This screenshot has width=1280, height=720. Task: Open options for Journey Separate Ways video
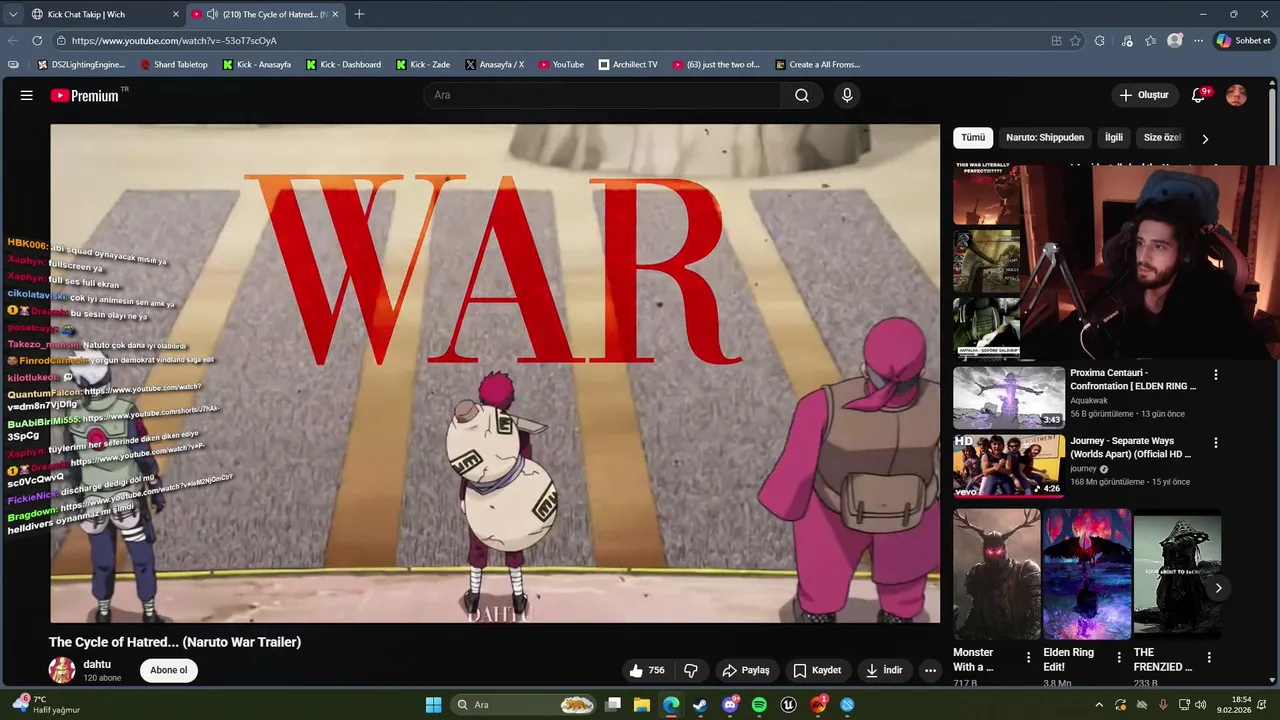1216,443
